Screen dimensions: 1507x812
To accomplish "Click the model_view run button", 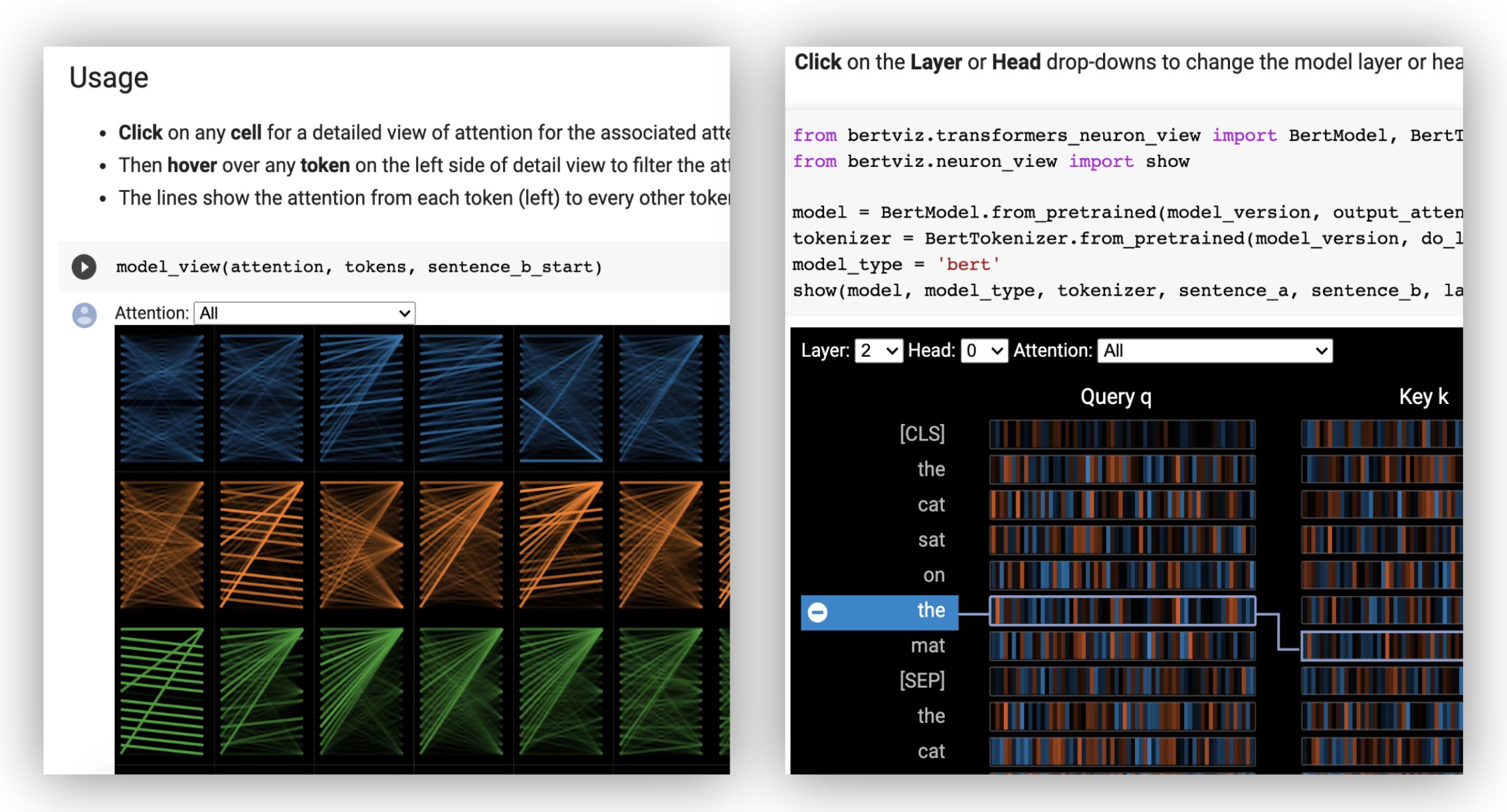I will pos(84,268).
